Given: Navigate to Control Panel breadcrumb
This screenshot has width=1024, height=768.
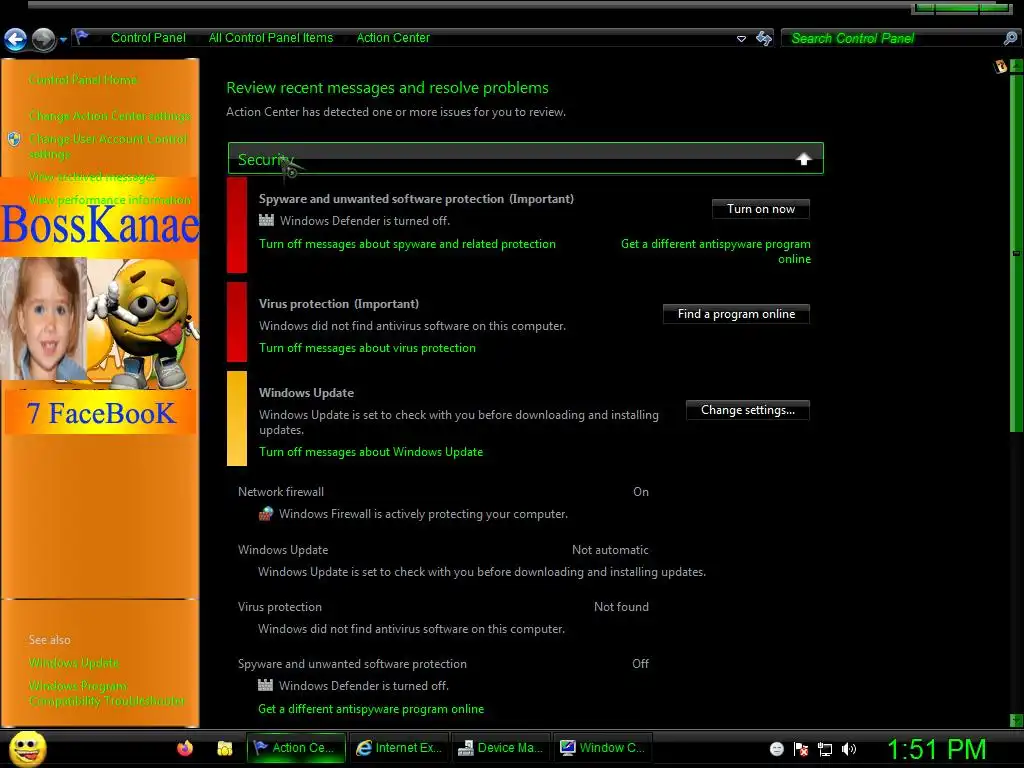Looking at the screenshot, I should tap(148, 38).
